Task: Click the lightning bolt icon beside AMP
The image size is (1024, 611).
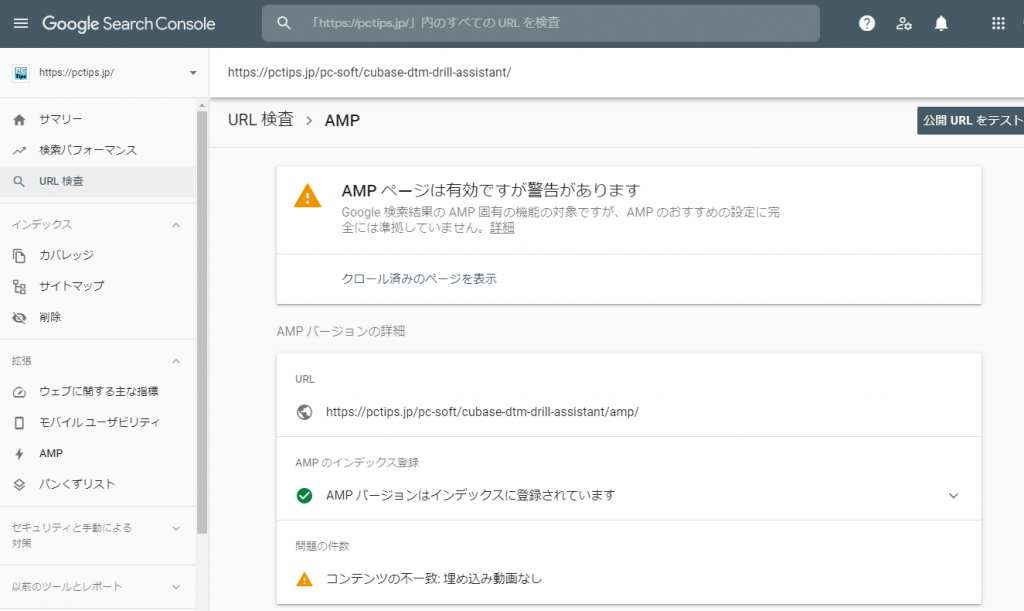Action: point(20,454)
